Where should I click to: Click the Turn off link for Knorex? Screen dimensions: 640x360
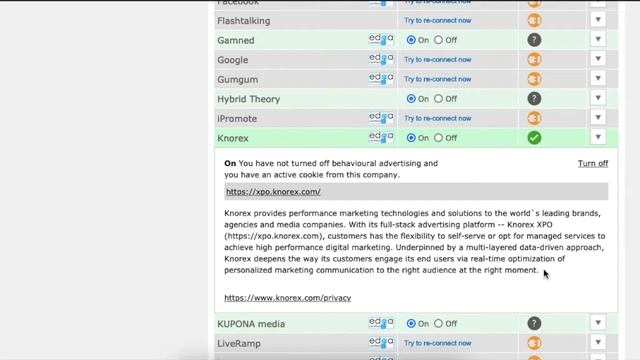coord(593,164)
